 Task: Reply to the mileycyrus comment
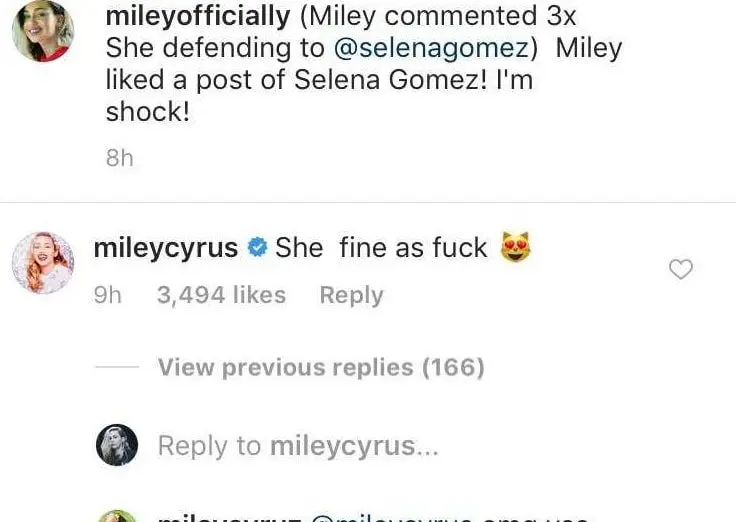point(351,295)
